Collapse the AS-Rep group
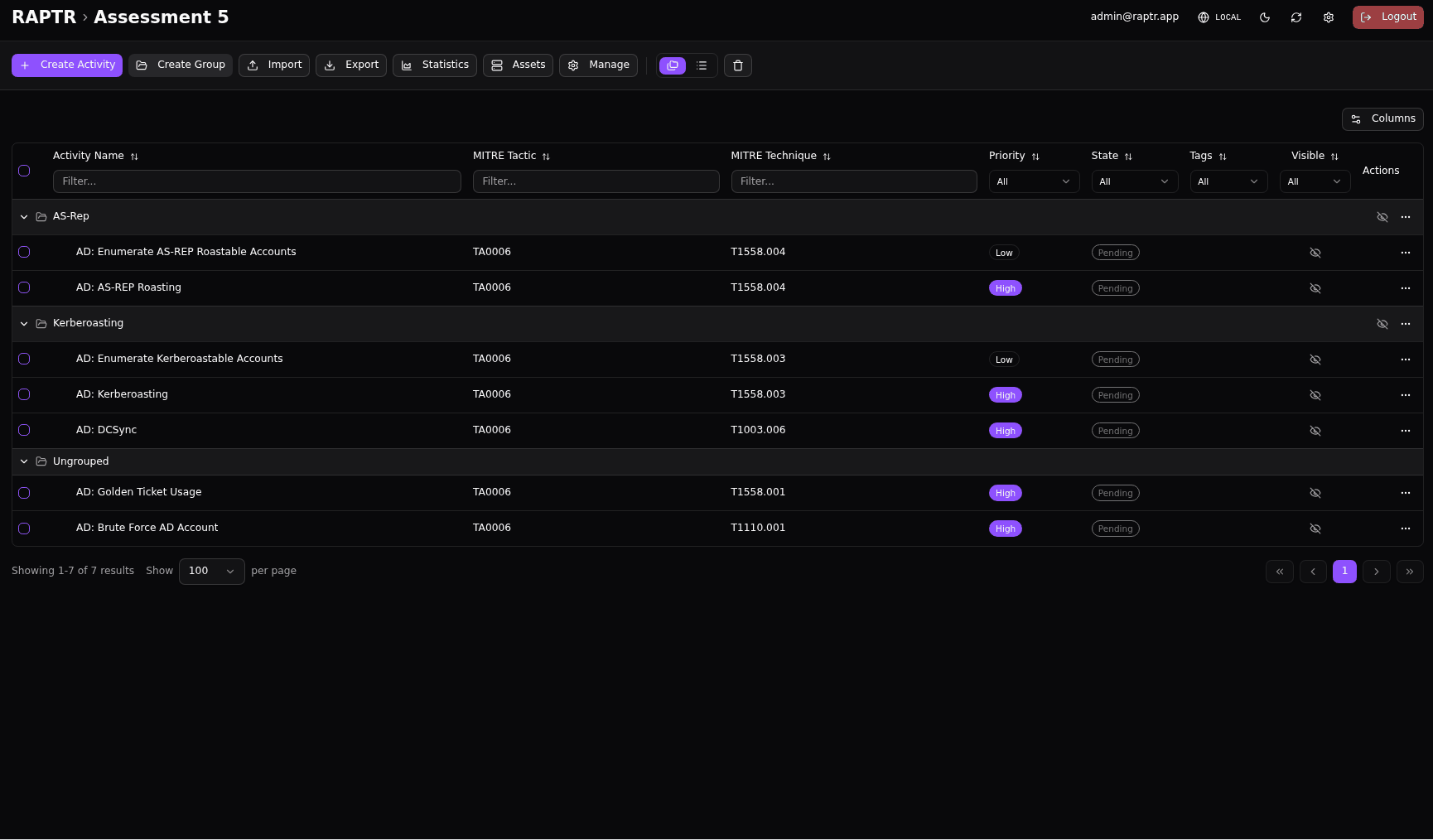Screen dimensions: 1433x840 coord(24,217)
